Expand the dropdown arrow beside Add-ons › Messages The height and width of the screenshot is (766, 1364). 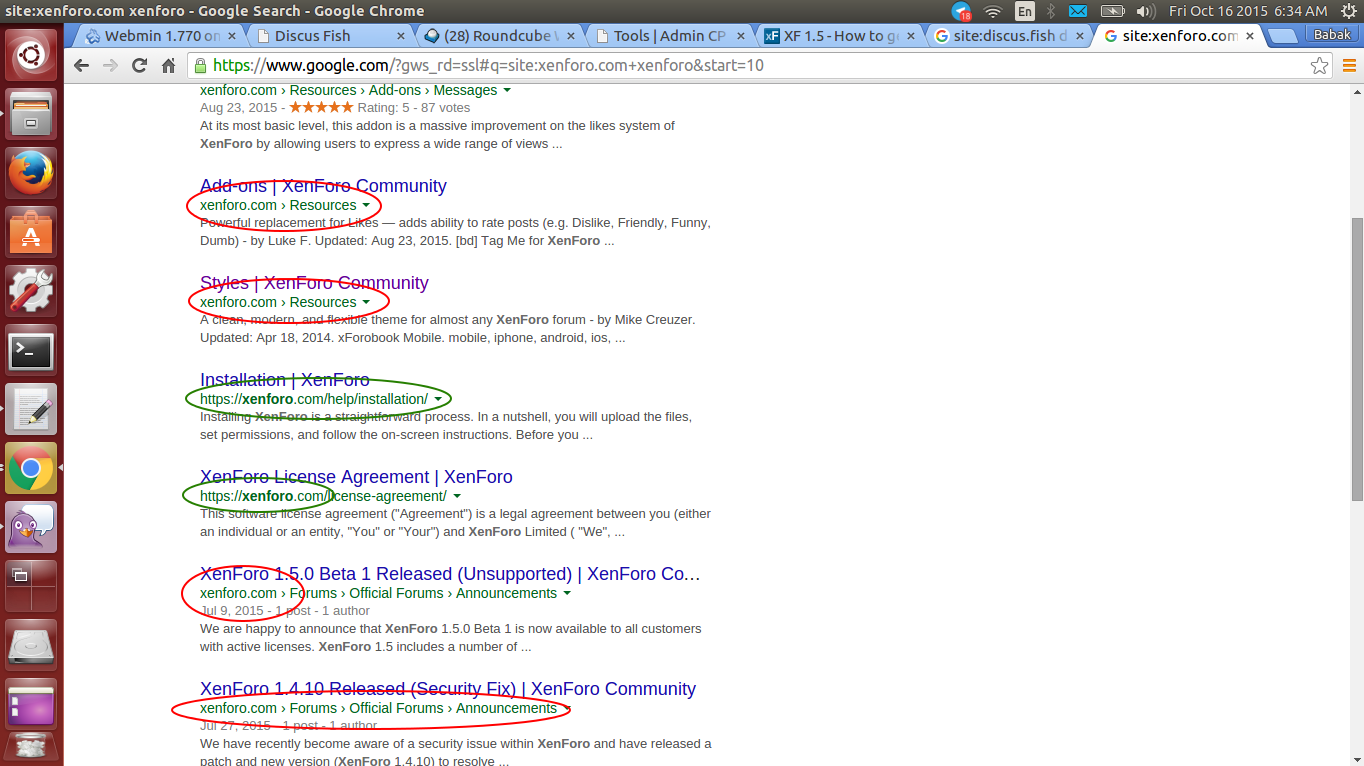(507, 91)
